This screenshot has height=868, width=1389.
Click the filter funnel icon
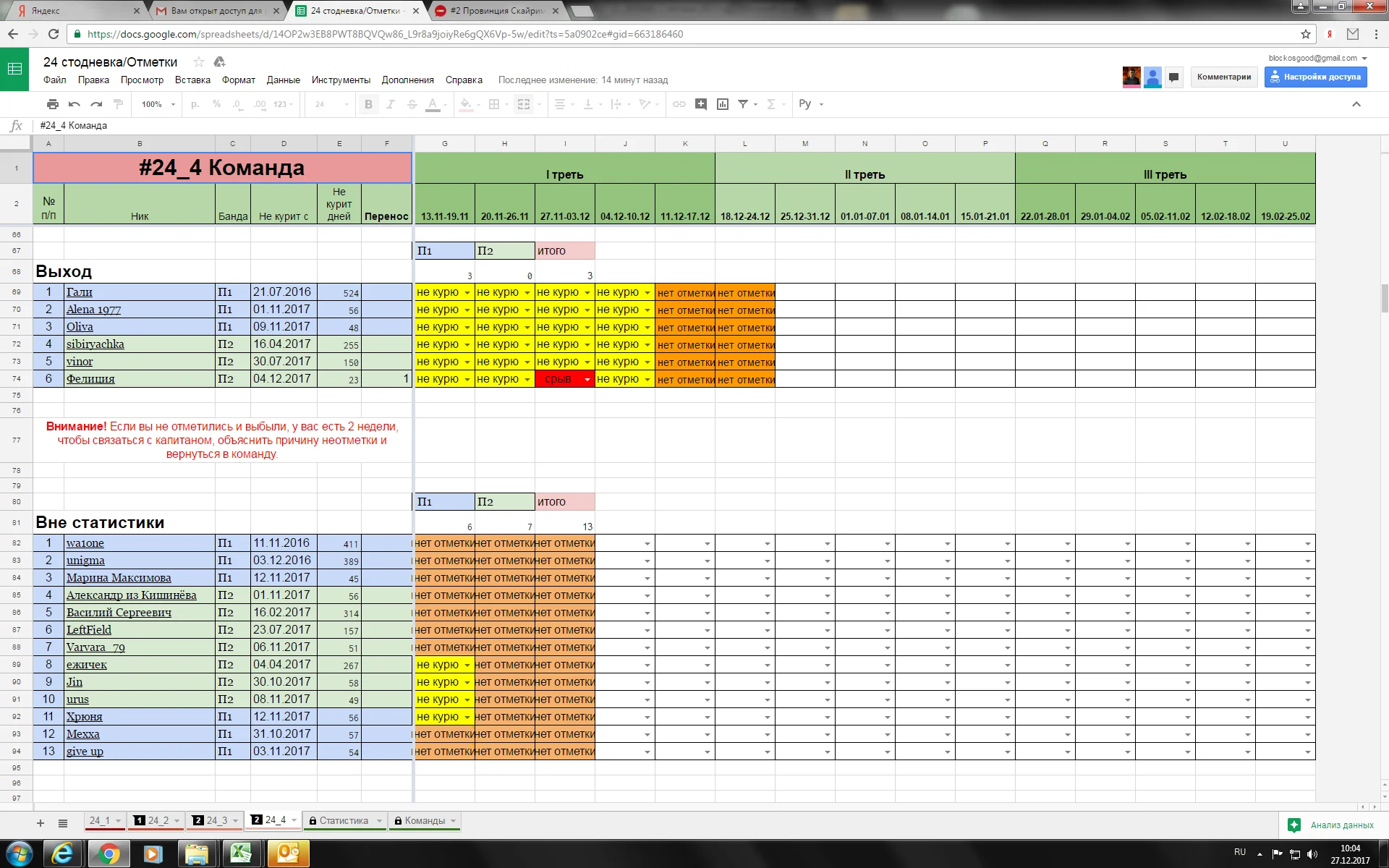(743, 104)
